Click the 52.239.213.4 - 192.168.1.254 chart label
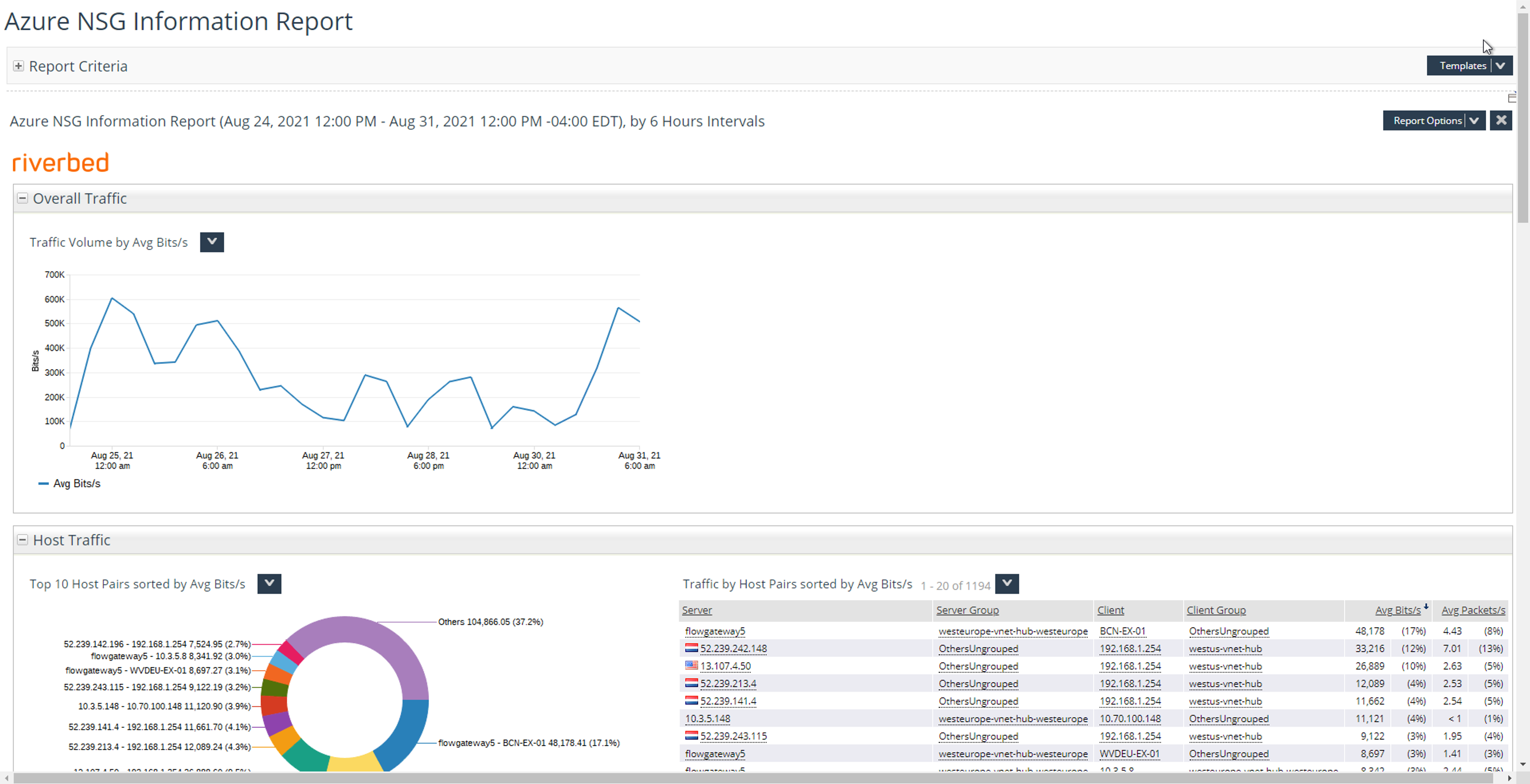The image size is (1530, 784). click(159, 747)
